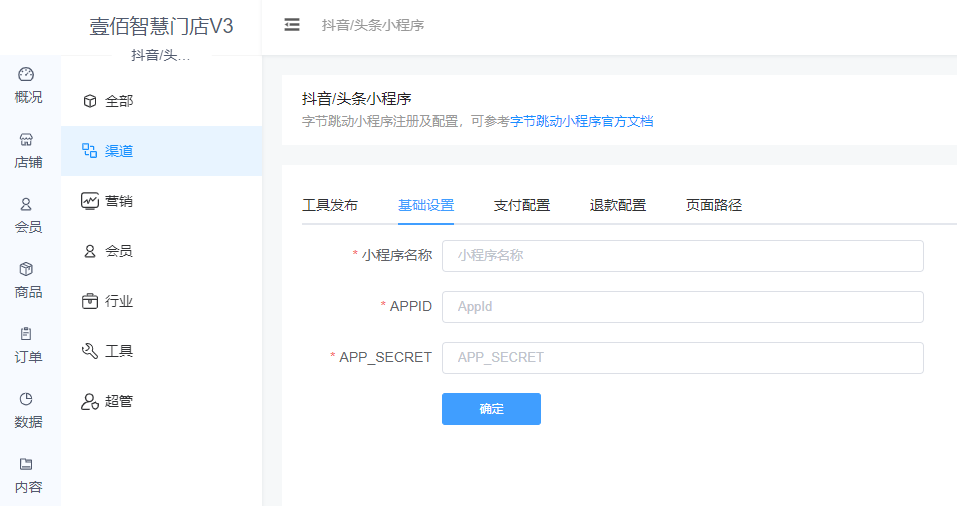Click the 渠道 label text
The width and height of the screenshot is (957, 506).
pyautogui.click(x=118, y=151)
